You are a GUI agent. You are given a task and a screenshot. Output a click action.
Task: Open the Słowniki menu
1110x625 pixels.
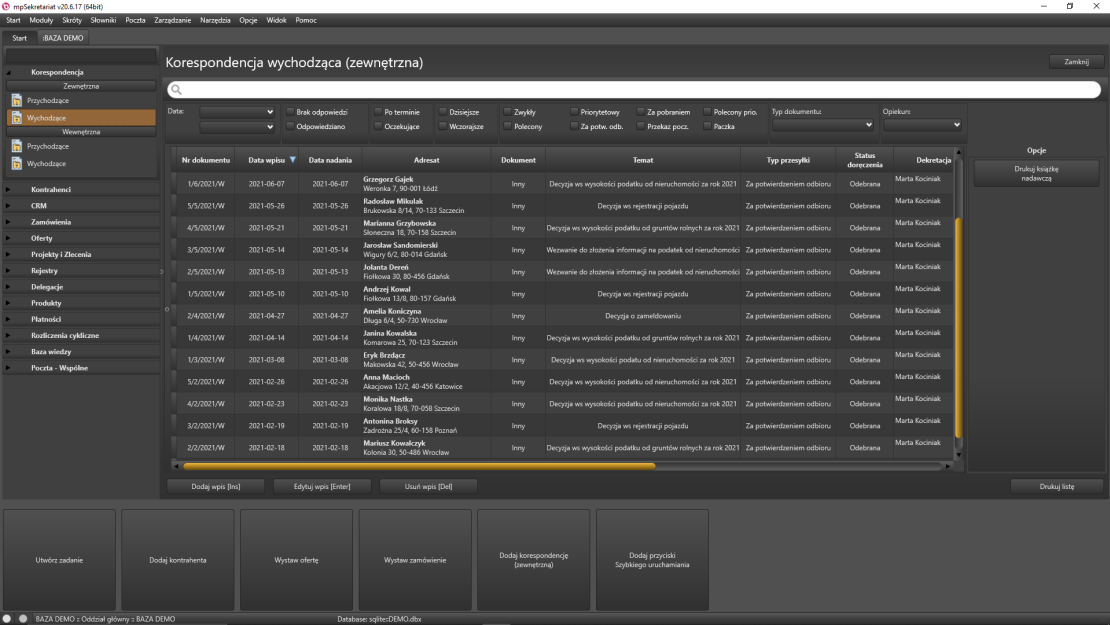pyautogui.click(x=103, y=21)
